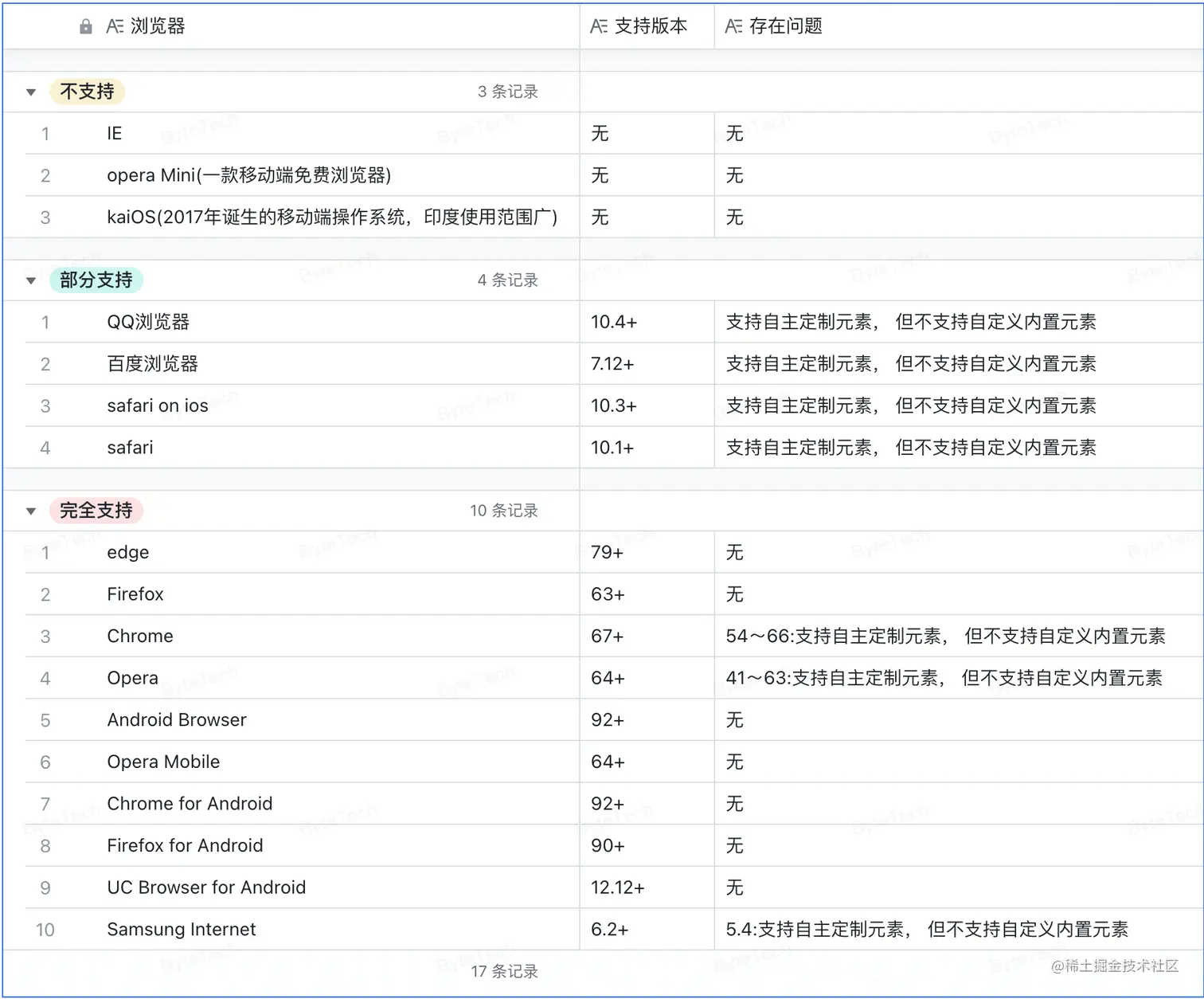Screen dimensions: 1204x999
Task: Select the 12.12+ version cell
Action: 647,887
